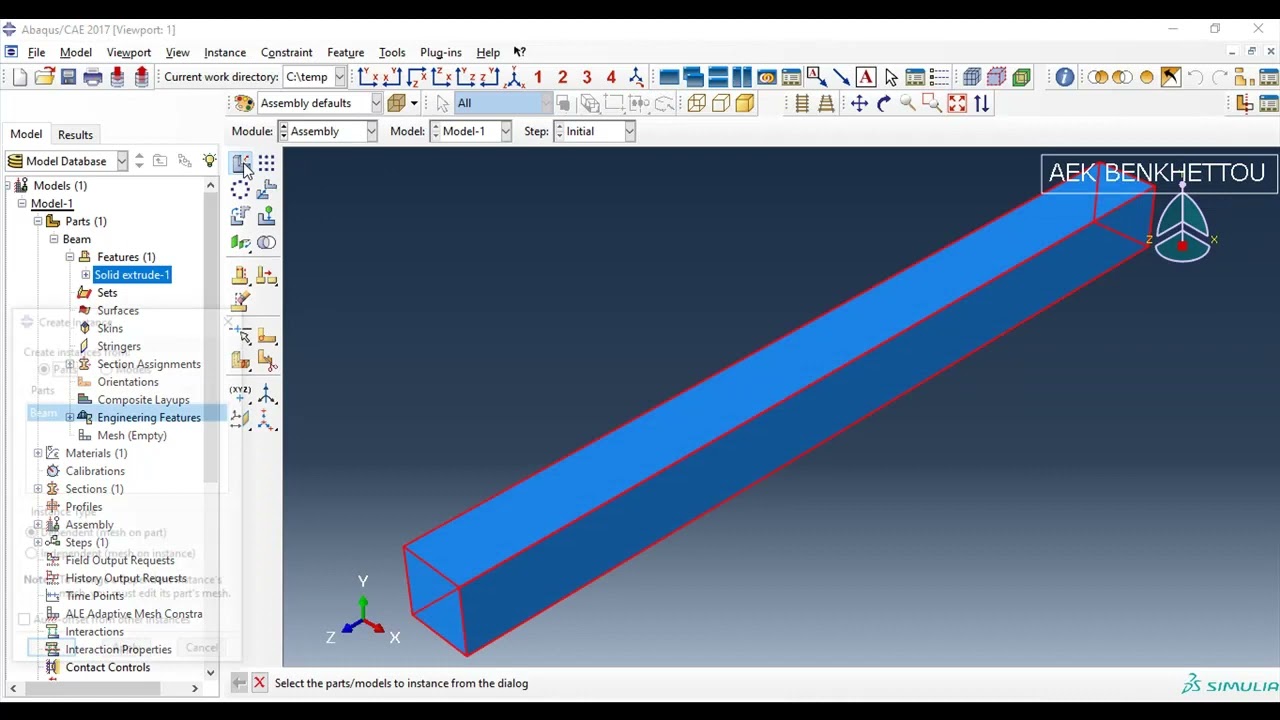The height and width of the screenshot is (720, 1280).
Task: Click the Create Arrow annotation icon
Action: pyautogui.click(x=841, y=77)
